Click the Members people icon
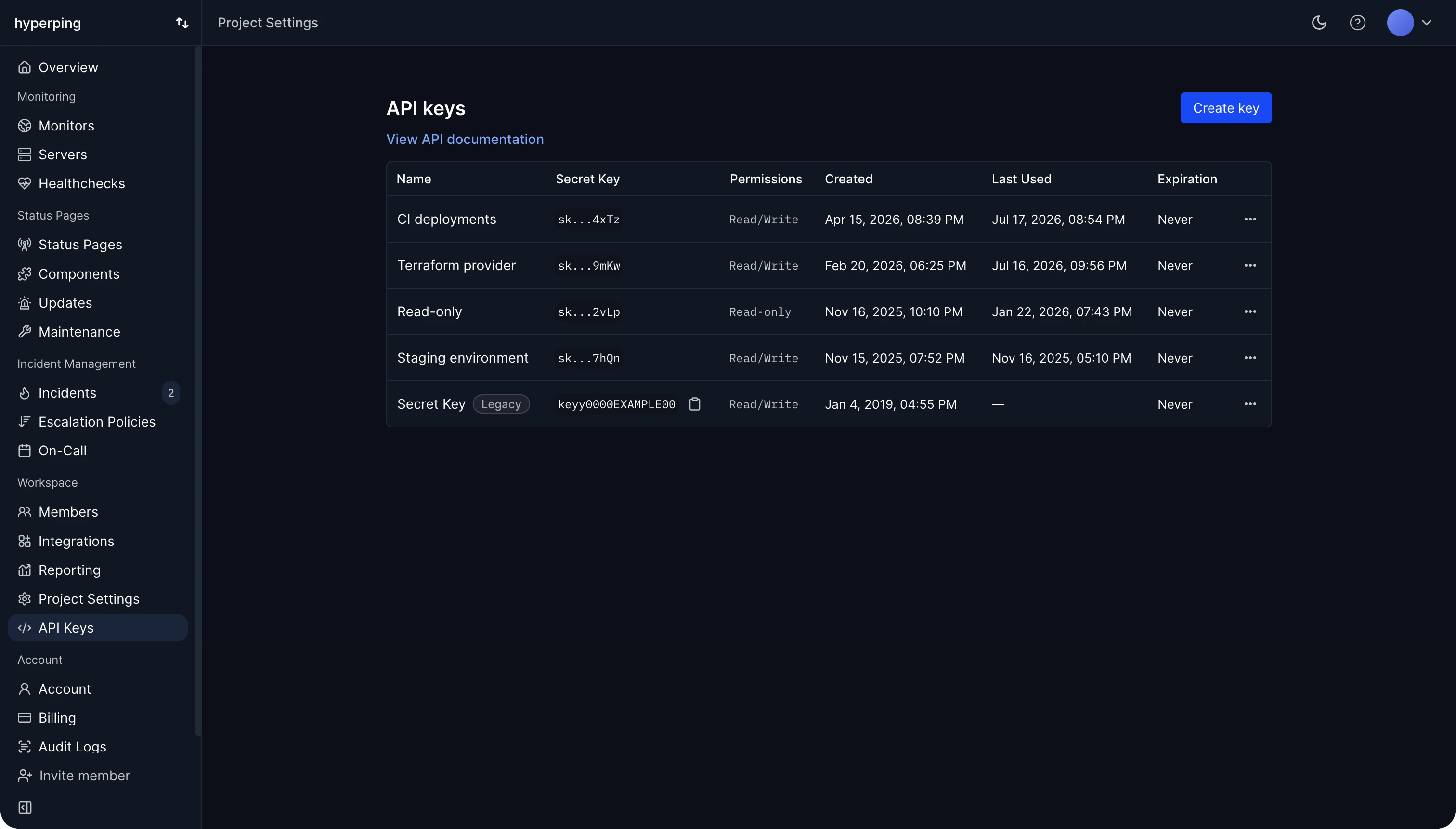This screenshot has width=1456, height=829. [25, 512]
